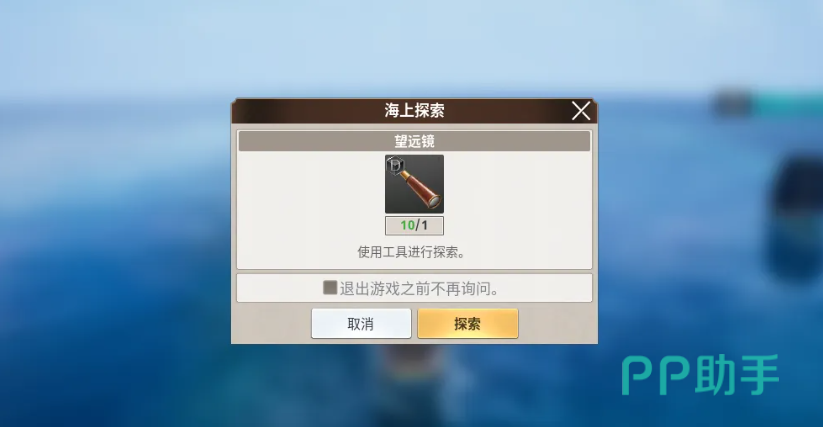Click the cube badge on the telescope icon
This screenshot has height=427, width=823.
(x=395, y=166)
